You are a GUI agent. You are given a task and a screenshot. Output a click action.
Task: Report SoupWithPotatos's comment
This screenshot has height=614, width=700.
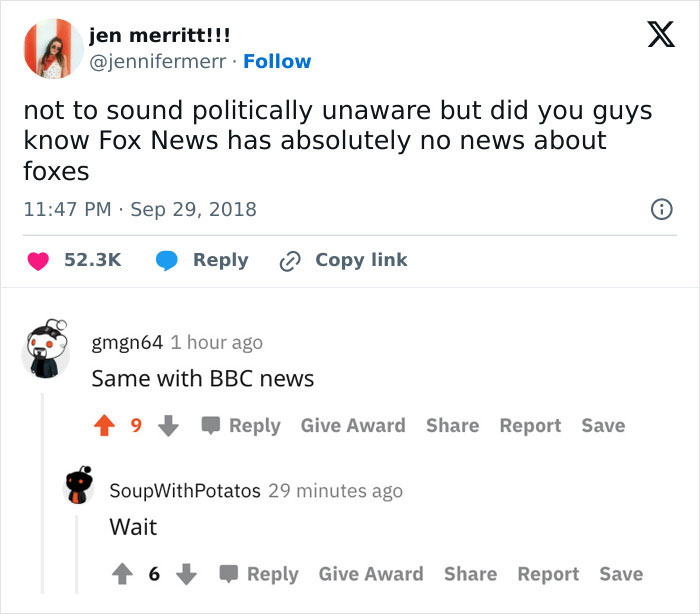pos(548,574)
